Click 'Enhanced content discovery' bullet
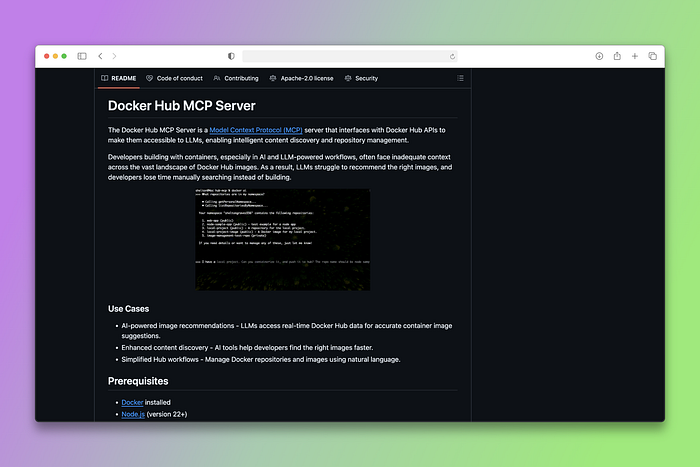Viewport: 700px width, 467px height. [x=247, y=347]
